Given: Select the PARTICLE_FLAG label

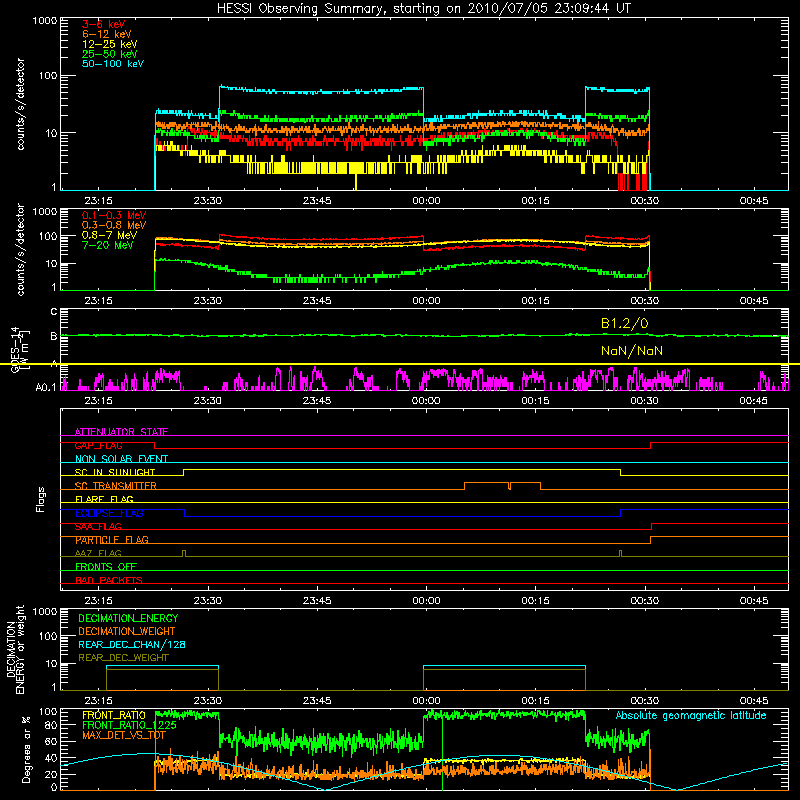Looking at the screenshot, I should 112,540.
